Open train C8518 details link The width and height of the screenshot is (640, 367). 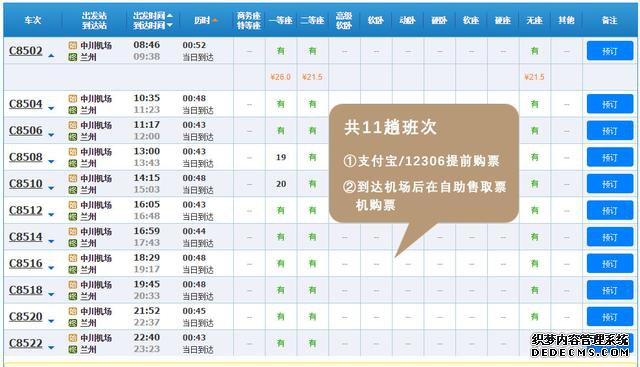pos(26,290)
